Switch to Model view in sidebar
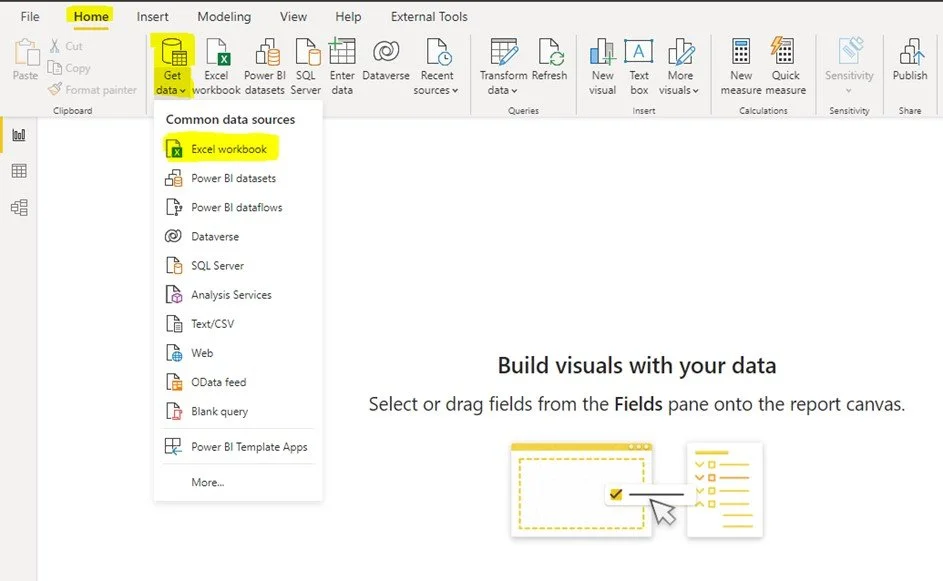 point(19,208)
